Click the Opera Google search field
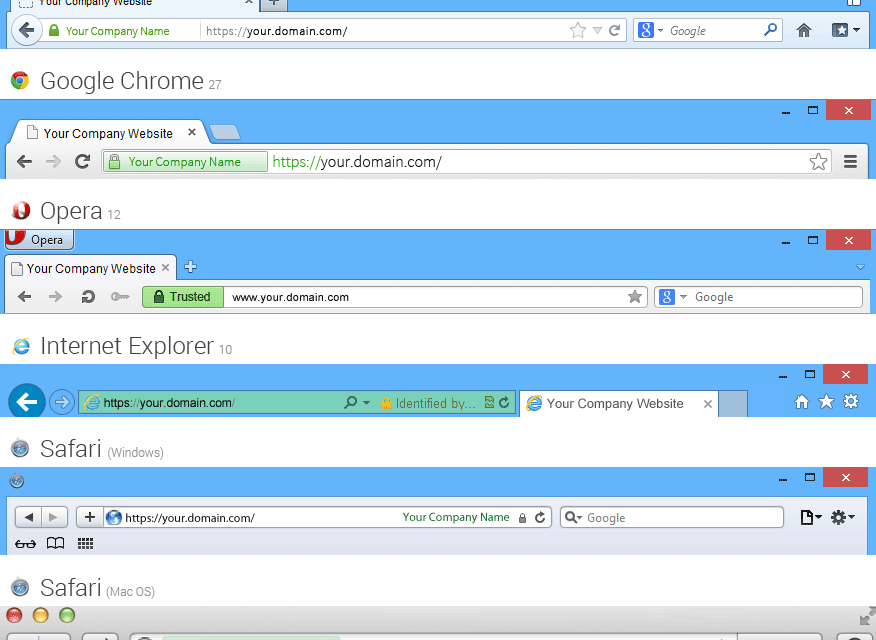 tap(759, 297)
